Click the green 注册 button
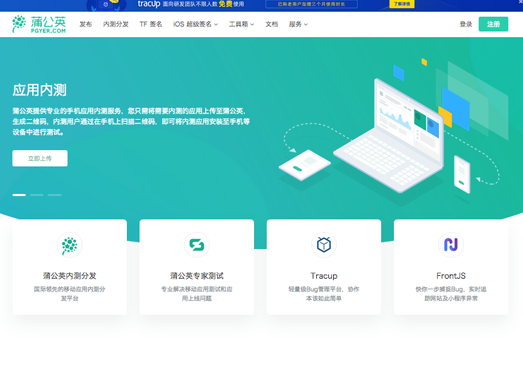This screenshot has width=523, height=375. pyautogui.click(x=493, y=24)
